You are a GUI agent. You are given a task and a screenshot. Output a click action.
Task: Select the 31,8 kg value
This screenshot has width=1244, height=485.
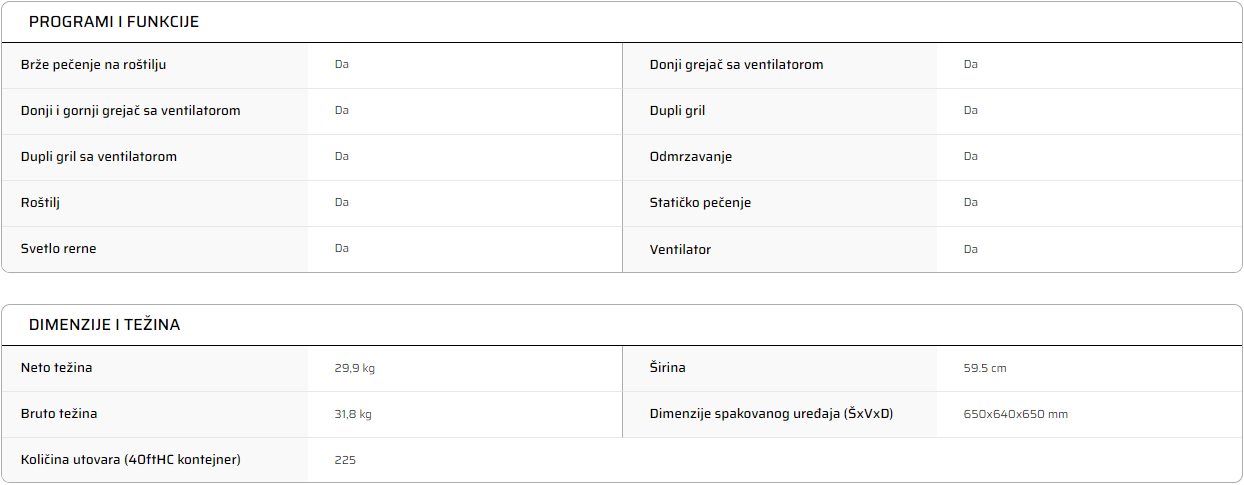353,414
